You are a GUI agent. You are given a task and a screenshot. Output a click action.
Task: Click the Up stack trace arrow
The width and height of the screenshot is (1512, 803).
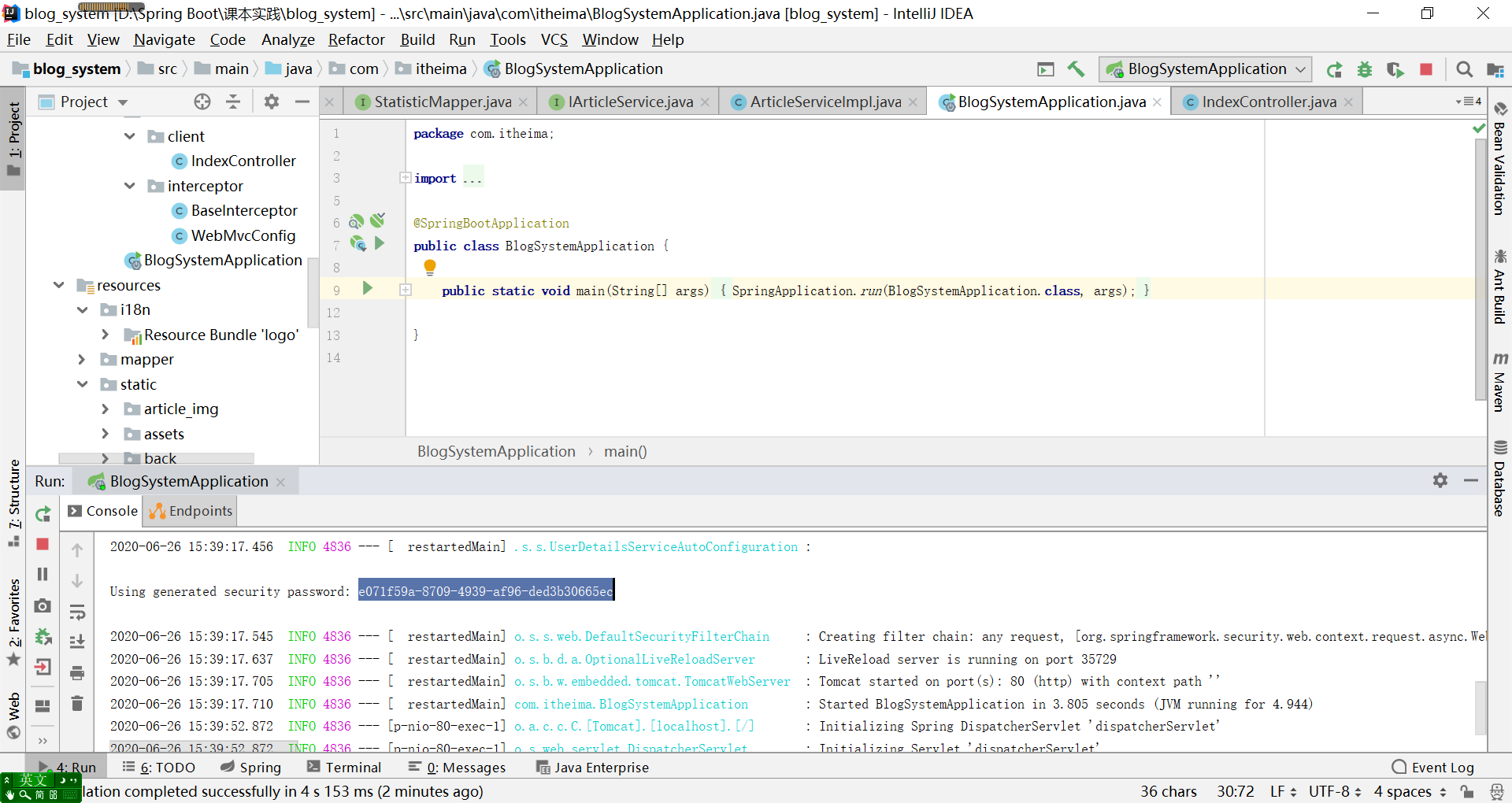(x=77, y=550)
